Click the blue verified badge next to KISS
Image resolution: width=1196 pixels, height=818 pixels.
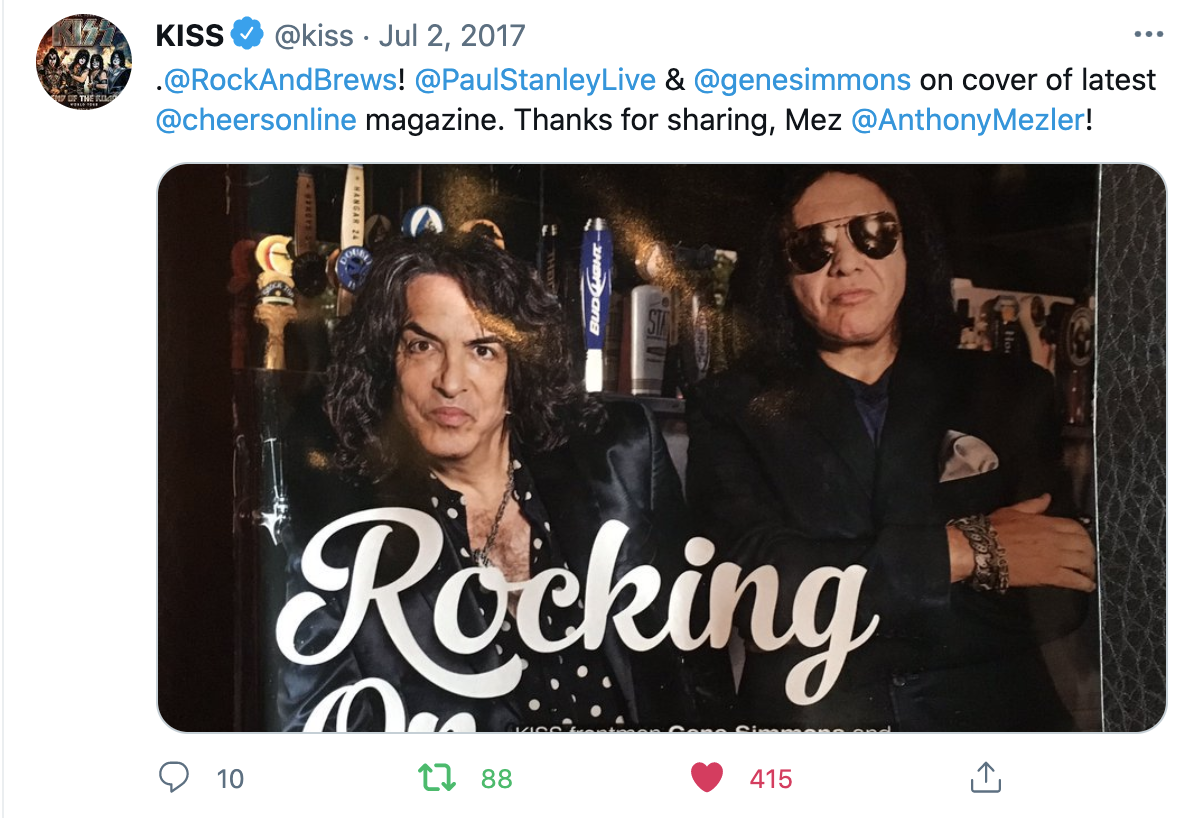247,34
